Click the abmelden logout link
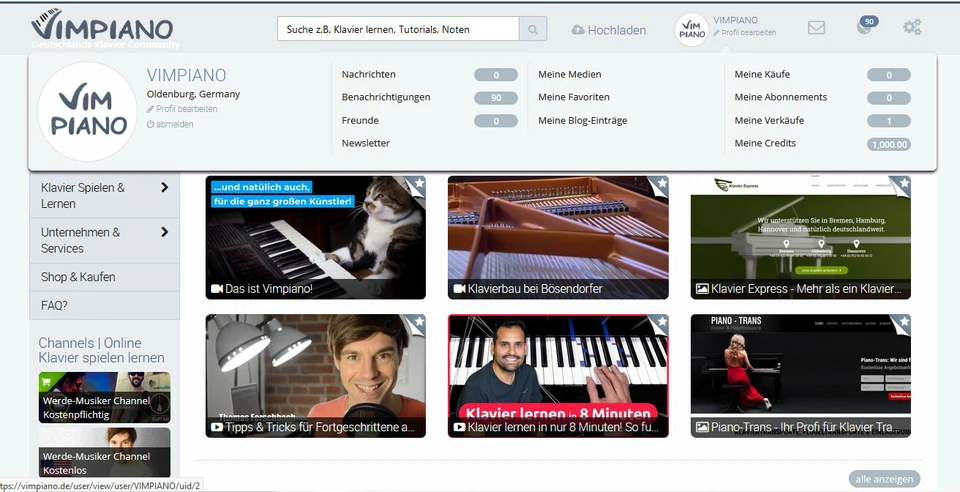The width and height of the screenshot is (960, 492). pyautogui.click(x=170, y=124)
